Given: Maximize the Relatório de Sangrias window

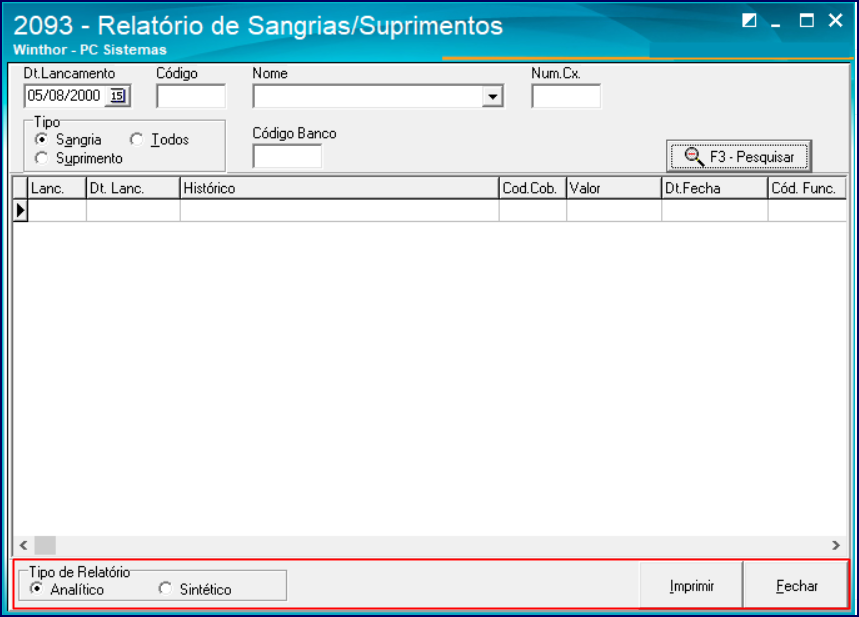Looking at the screenshot, I should tap(806, 21).
